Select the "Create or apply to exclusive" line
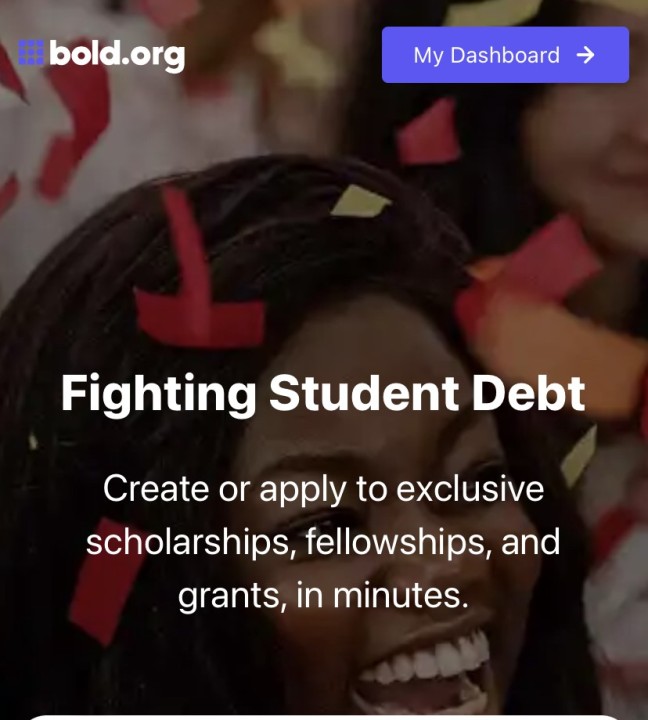This screenshot has height=720, width=648. (323, 489)
